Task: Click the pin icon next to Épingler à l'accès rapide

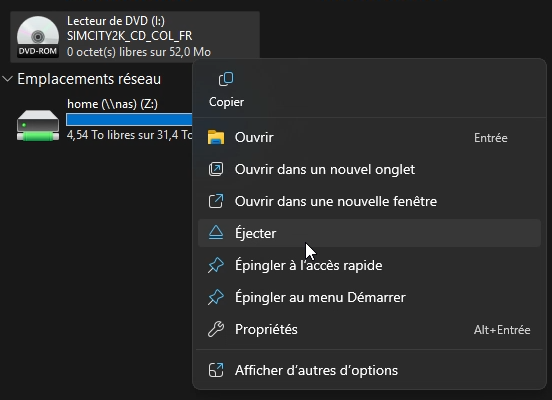Action: click(x=216, y=265)
